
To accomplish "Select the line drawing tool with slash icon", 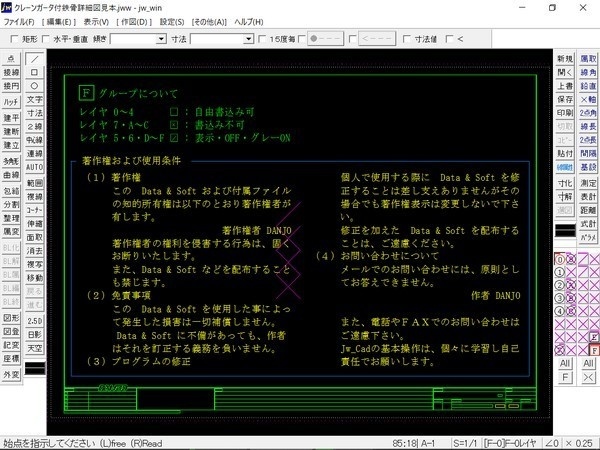I will [x=34, y=59].
